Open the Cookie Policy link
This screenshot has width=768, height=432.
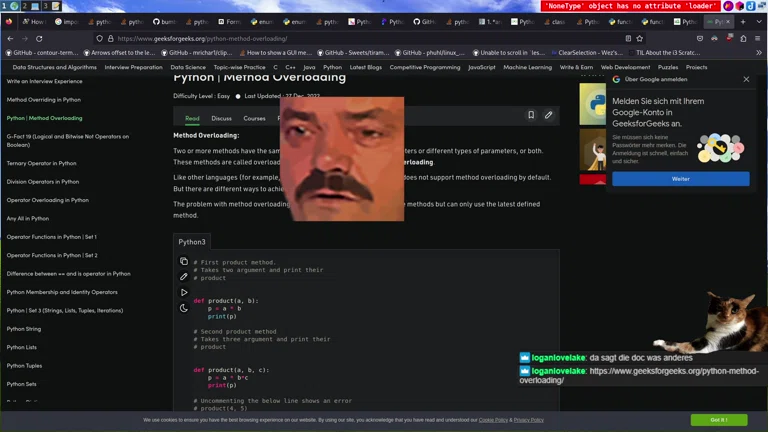pyautogui.click(x=493, y=420)
